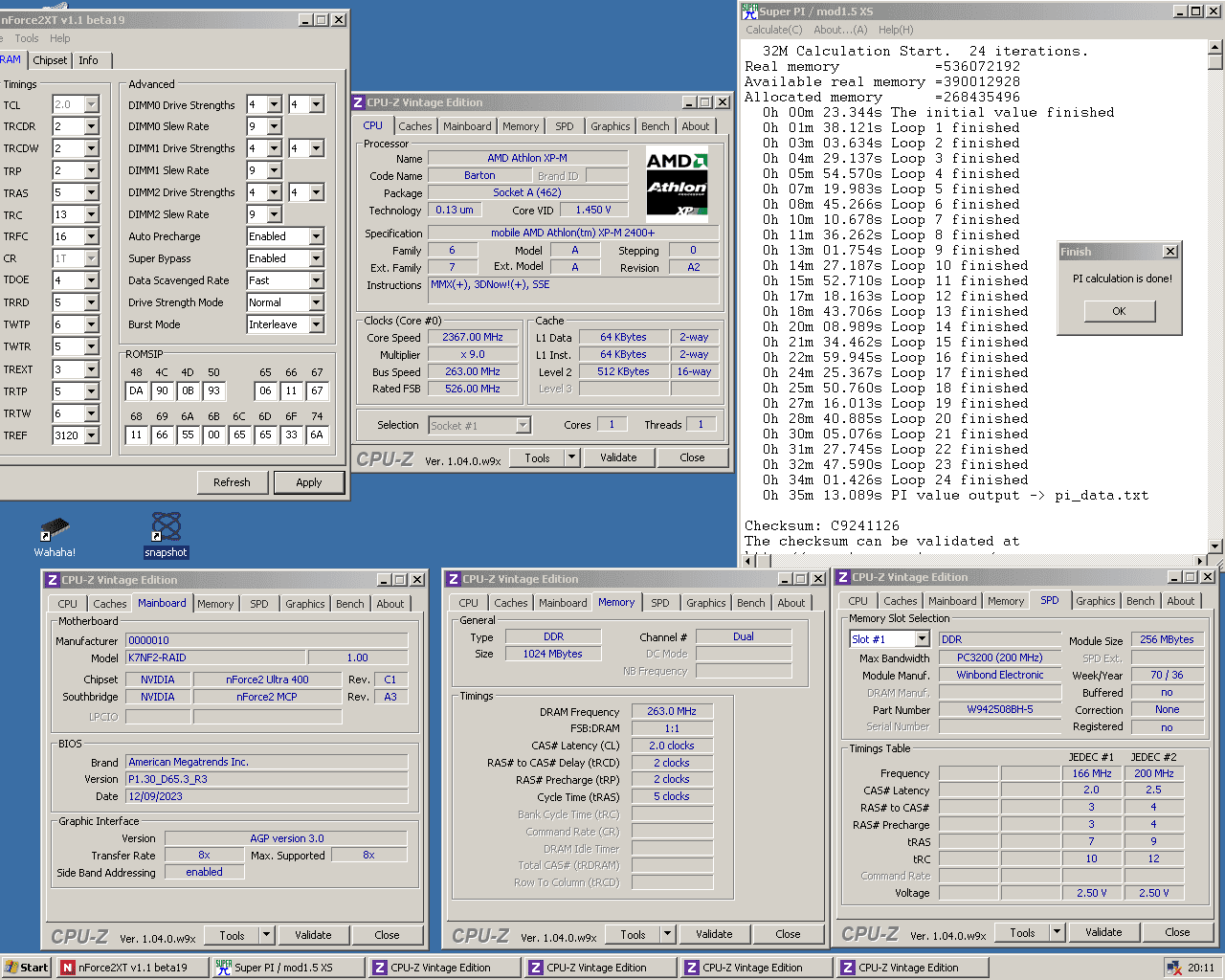
Task: Expand the Auto Precharge dropdown
Action: tap(317, 236)
